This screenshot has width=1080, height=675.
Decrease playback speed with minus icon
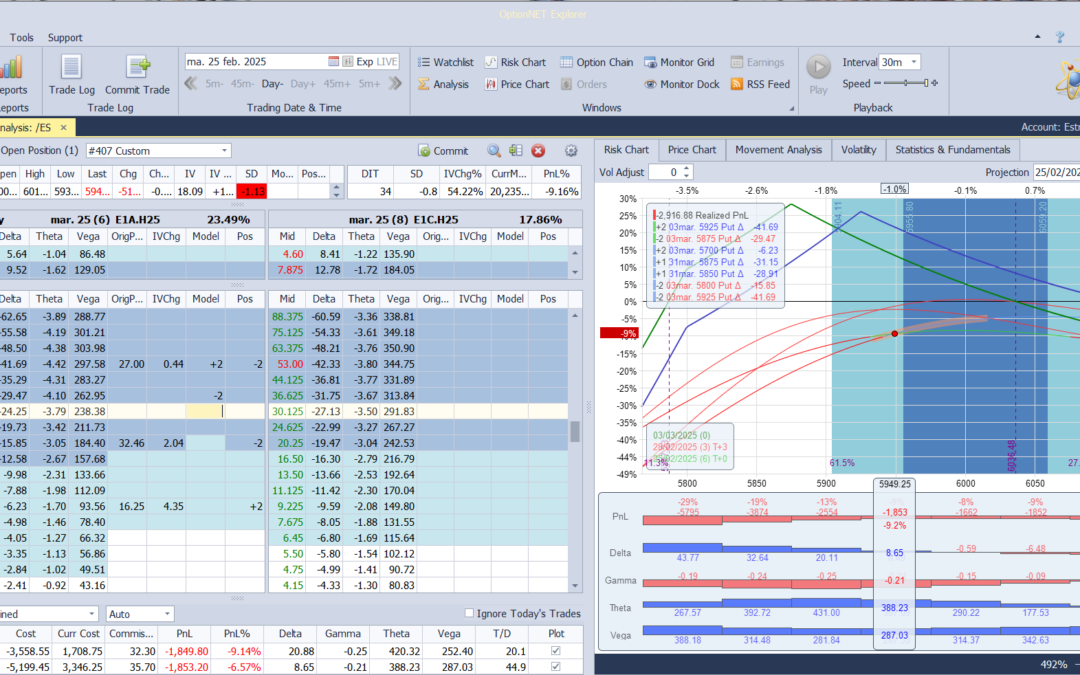878,83
